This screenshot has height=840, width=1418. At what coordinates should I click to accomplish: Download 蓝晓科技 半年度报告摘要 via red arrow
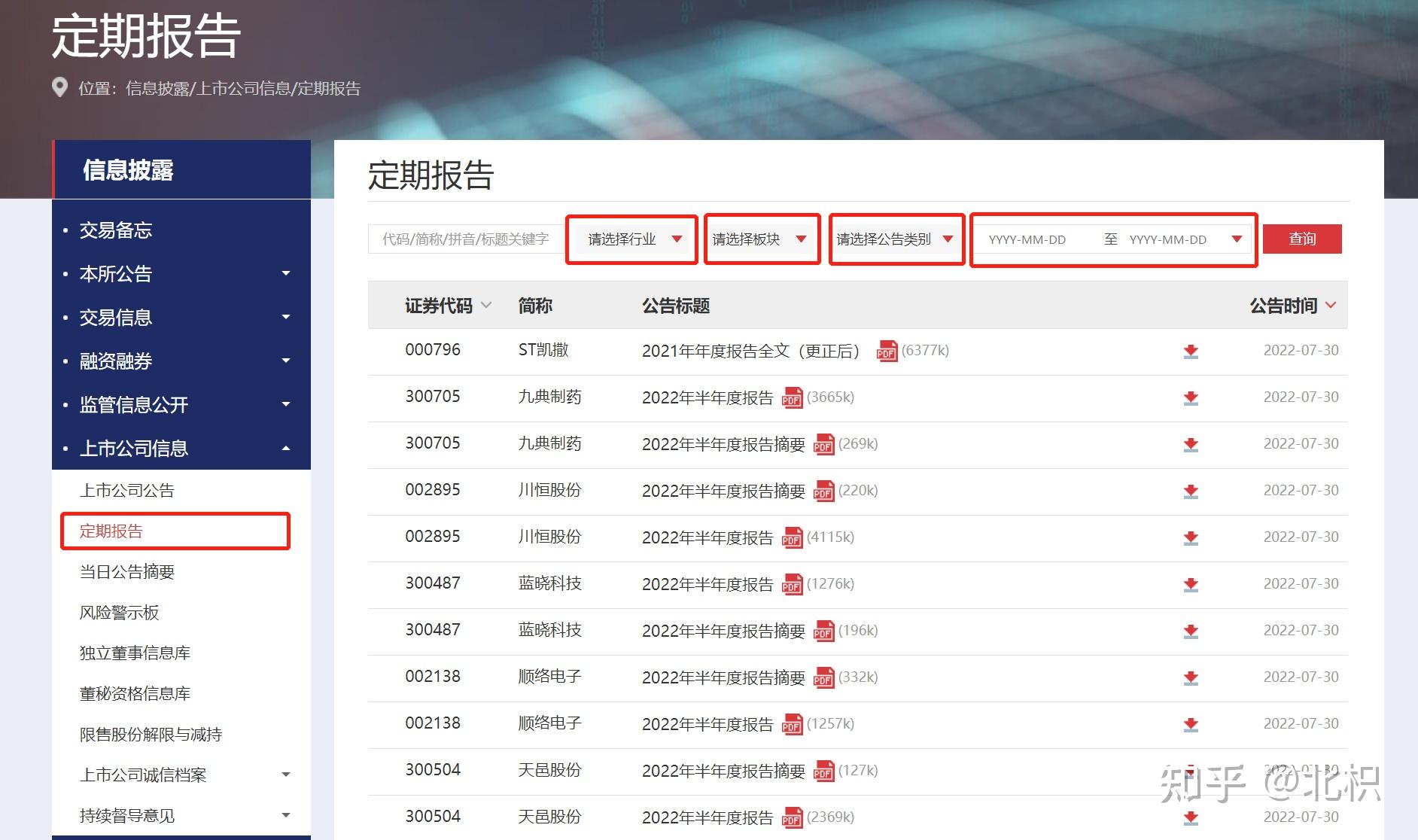pos(1191,632)
